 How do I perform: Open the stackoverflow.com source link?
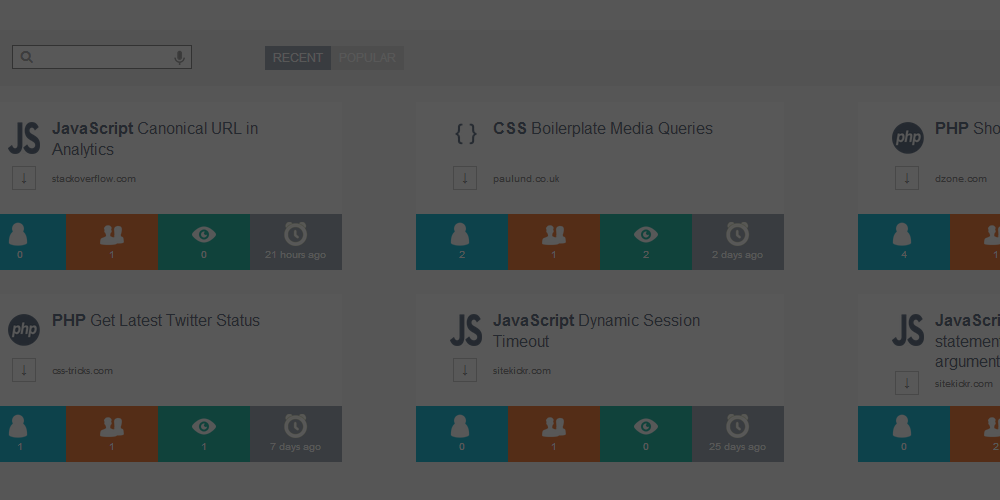click(x=94, y=179)
